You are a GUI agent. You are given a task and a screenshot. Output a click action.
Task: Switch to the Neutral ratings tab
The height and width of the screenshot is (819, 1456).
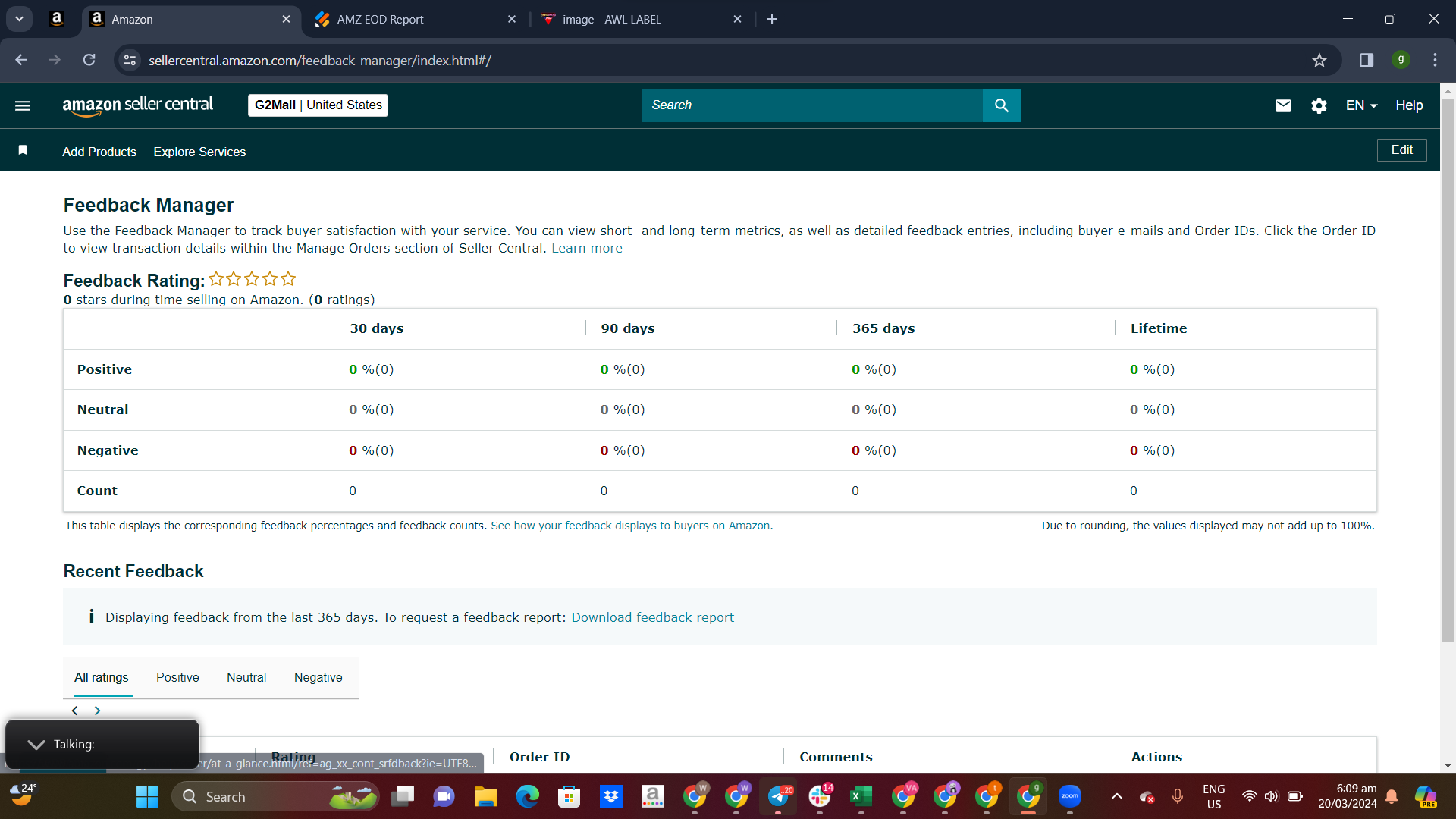[x=246, y=678]
